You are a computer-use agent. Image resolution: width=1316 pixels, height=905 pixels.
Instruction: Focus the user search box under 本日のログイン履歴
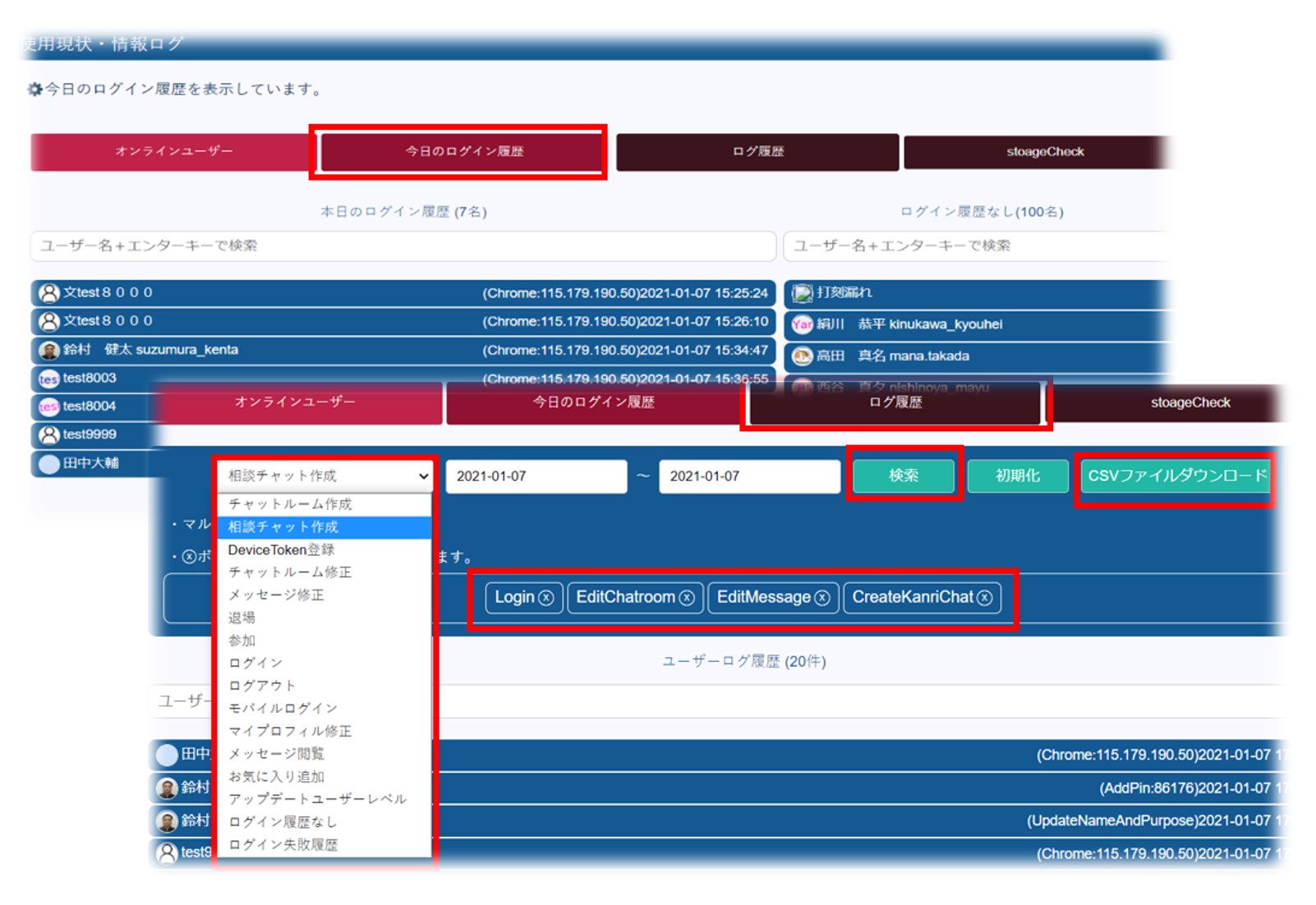(x=403, y=246)
